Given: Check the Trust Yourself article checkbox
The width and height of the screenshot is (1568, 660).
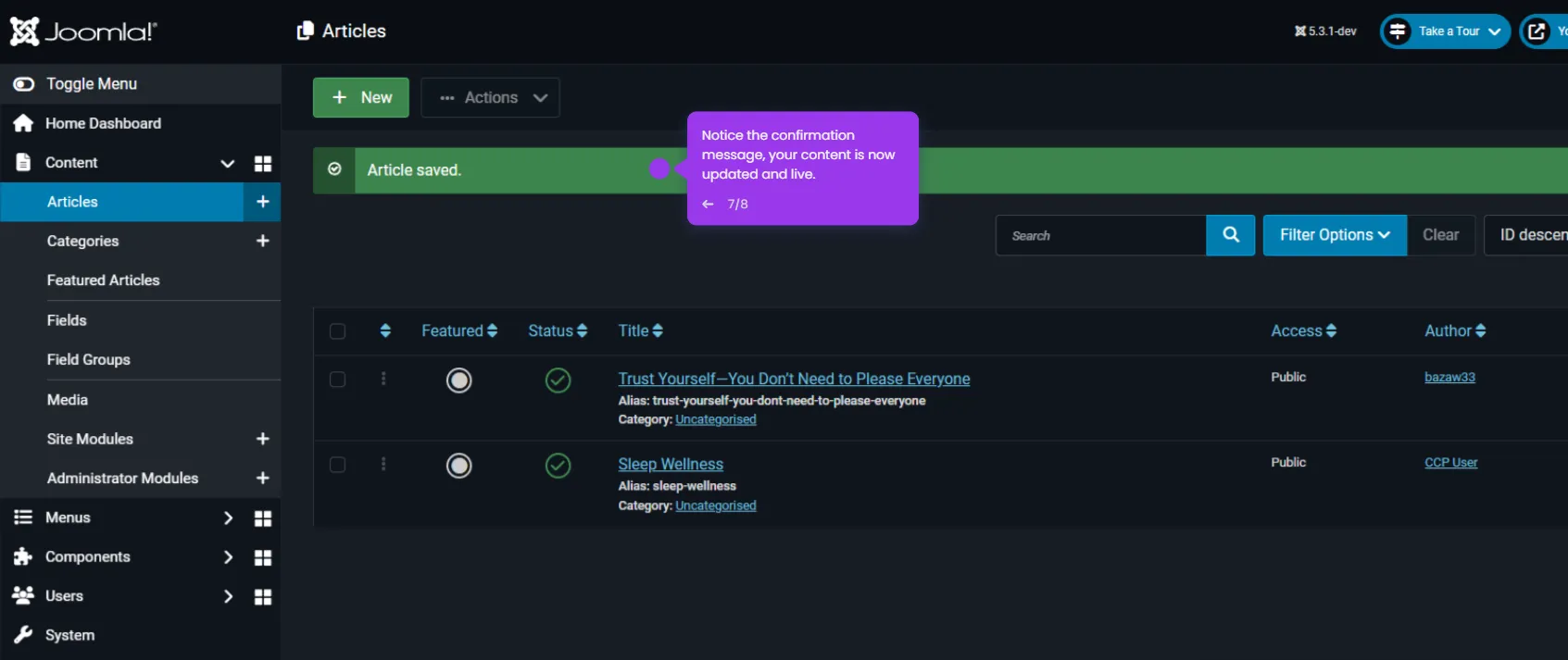Looking at the screenshot, I should tap(337, 380).
